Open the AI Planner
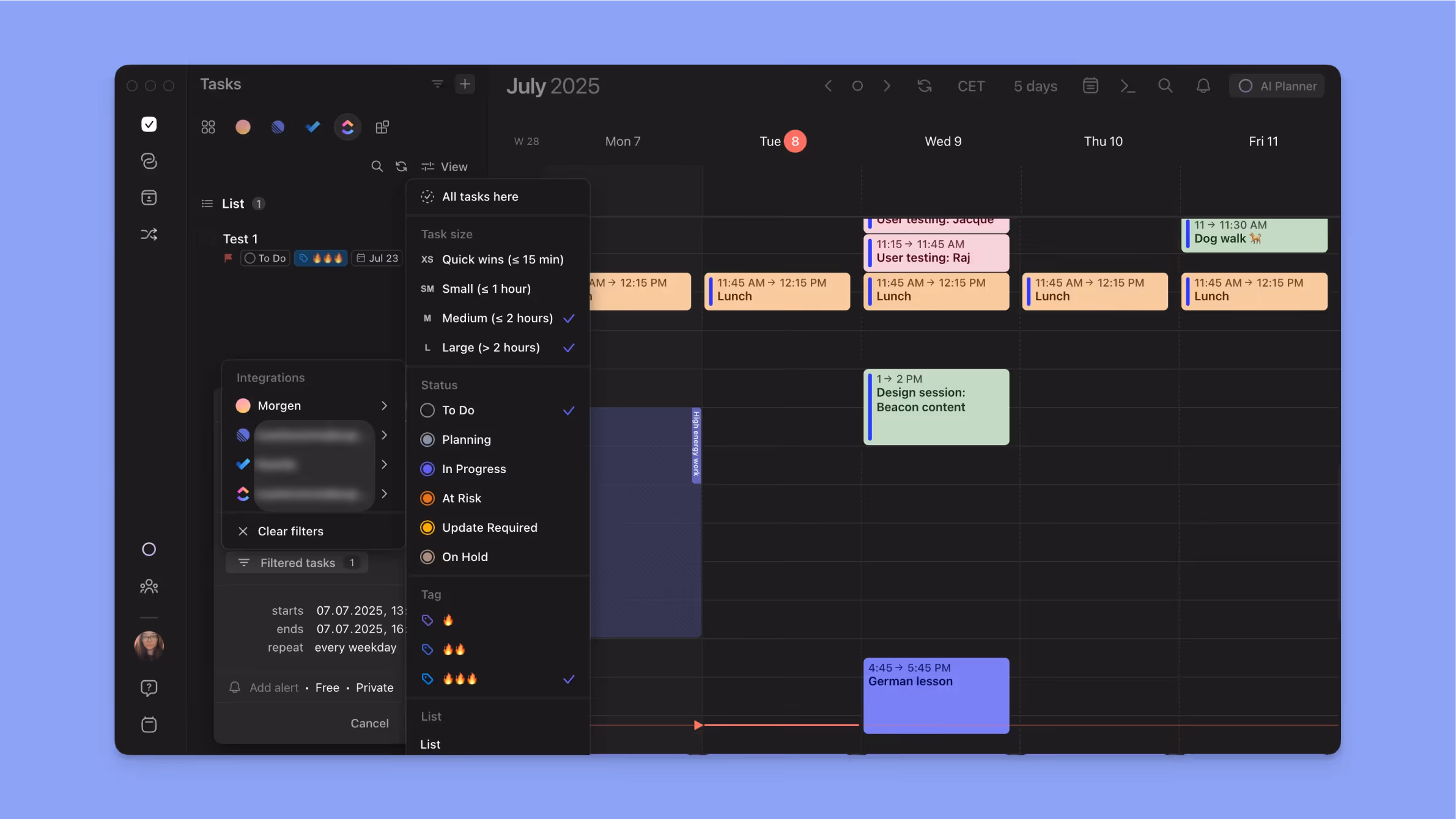 [1276, 86]
